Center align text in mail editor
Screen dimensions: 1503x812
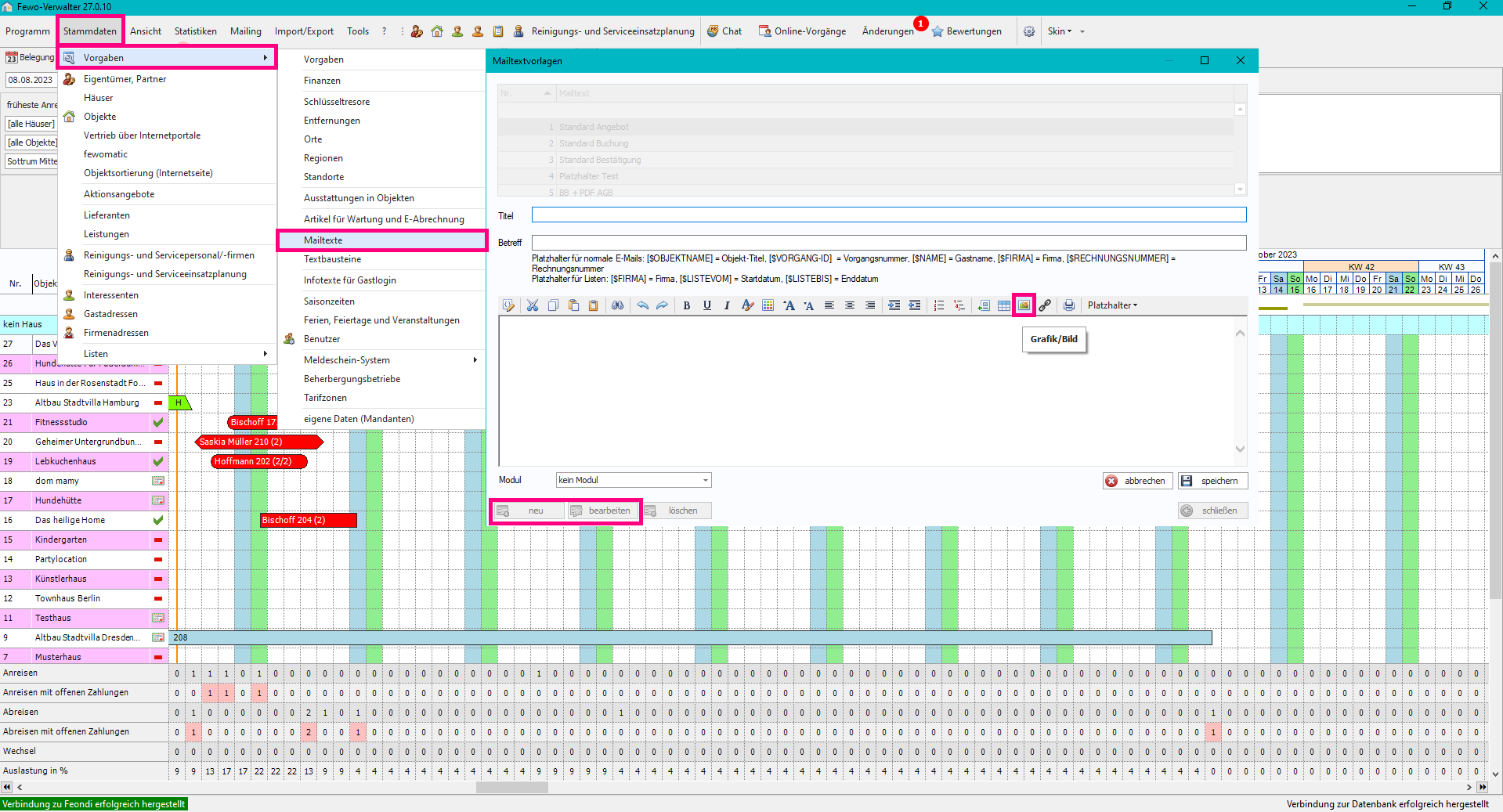(x=850, y=305)
